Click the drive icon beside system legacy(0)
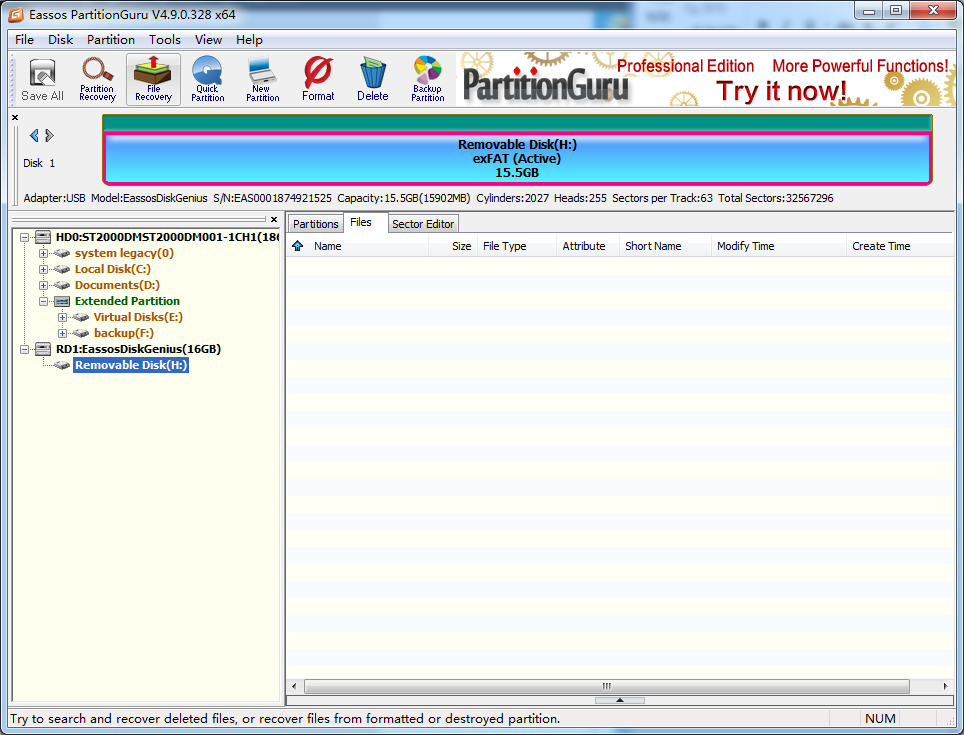Viewport: 964px width, 735px height. point(61,253)
